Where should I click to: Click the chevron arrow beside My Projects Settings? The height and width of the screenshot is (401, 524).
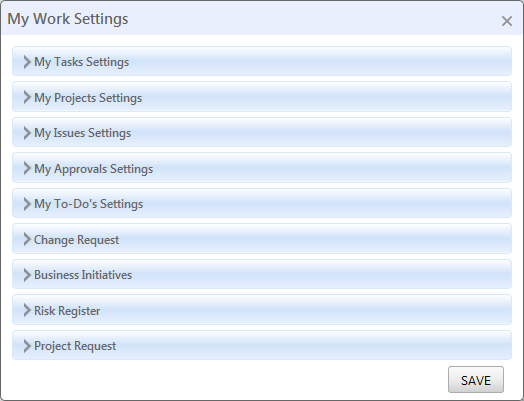[27, 98]
